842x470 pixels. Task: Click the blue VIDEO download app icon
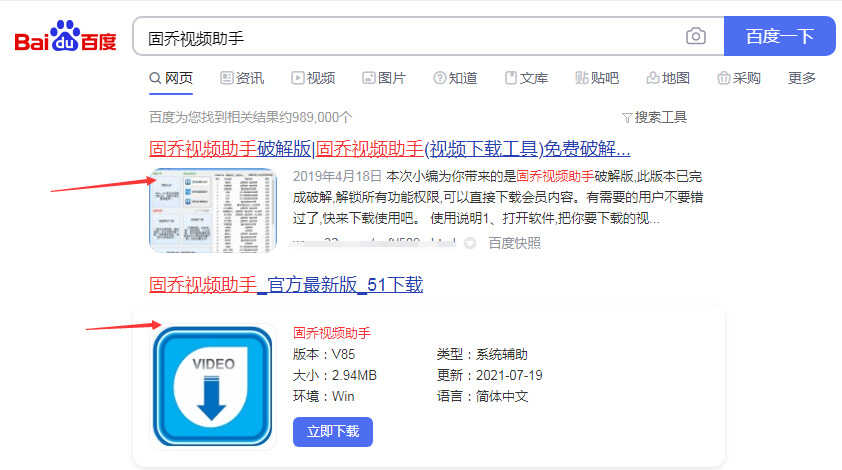pos(213,386)
